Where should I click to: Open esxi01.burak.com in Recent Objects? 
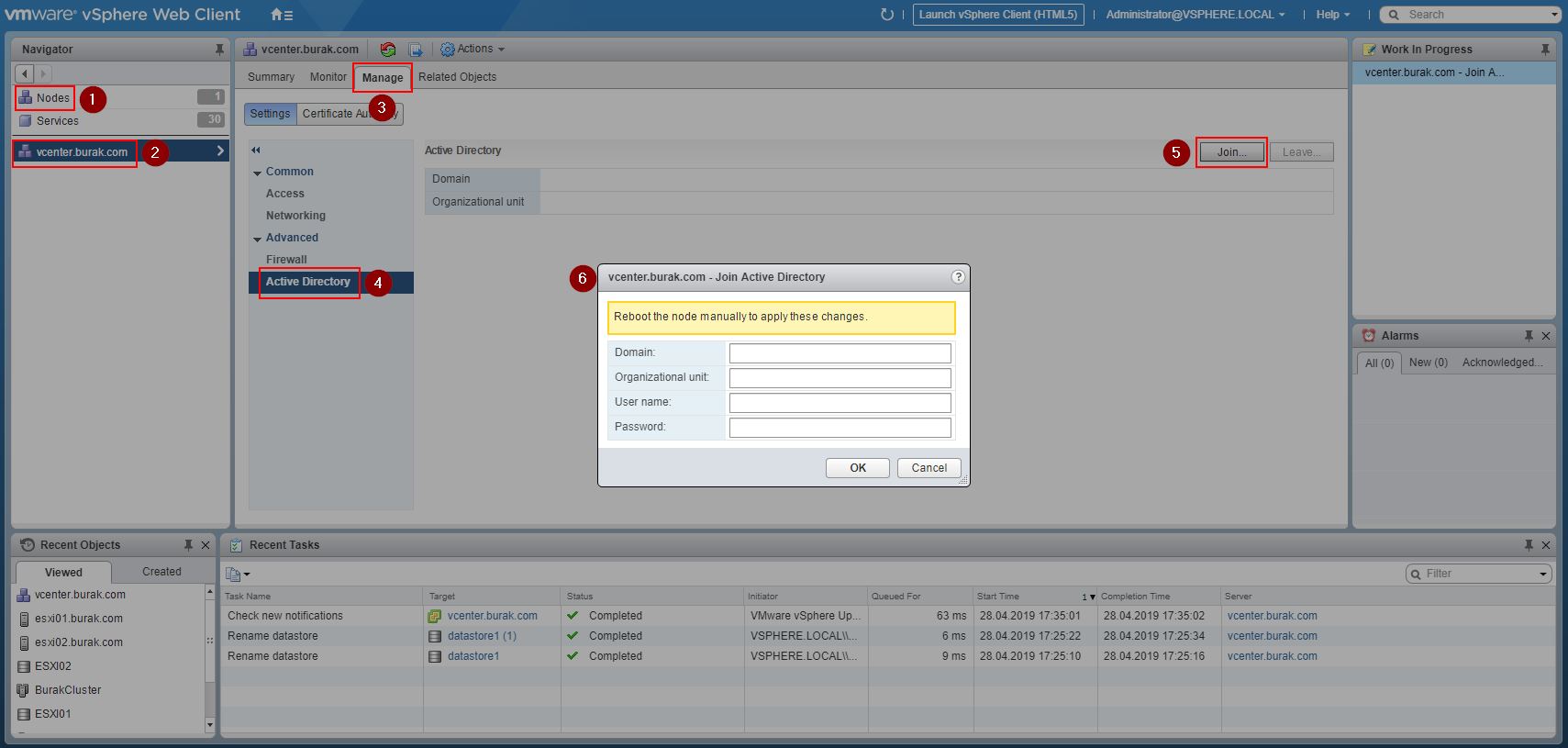(x=79, y=619)
